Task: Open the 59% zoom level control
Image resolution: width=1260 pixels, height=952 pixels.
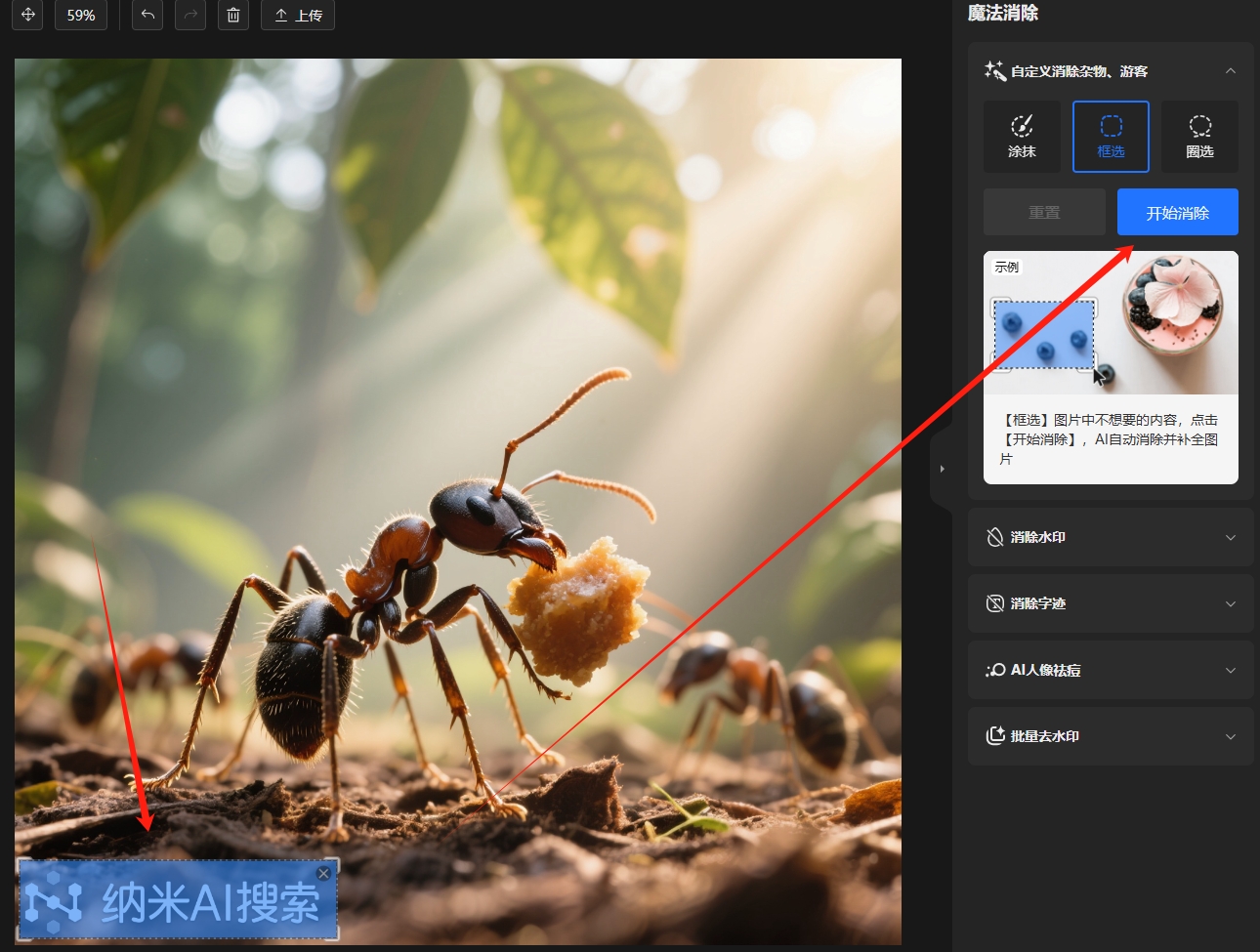Action: coord(81,15)
